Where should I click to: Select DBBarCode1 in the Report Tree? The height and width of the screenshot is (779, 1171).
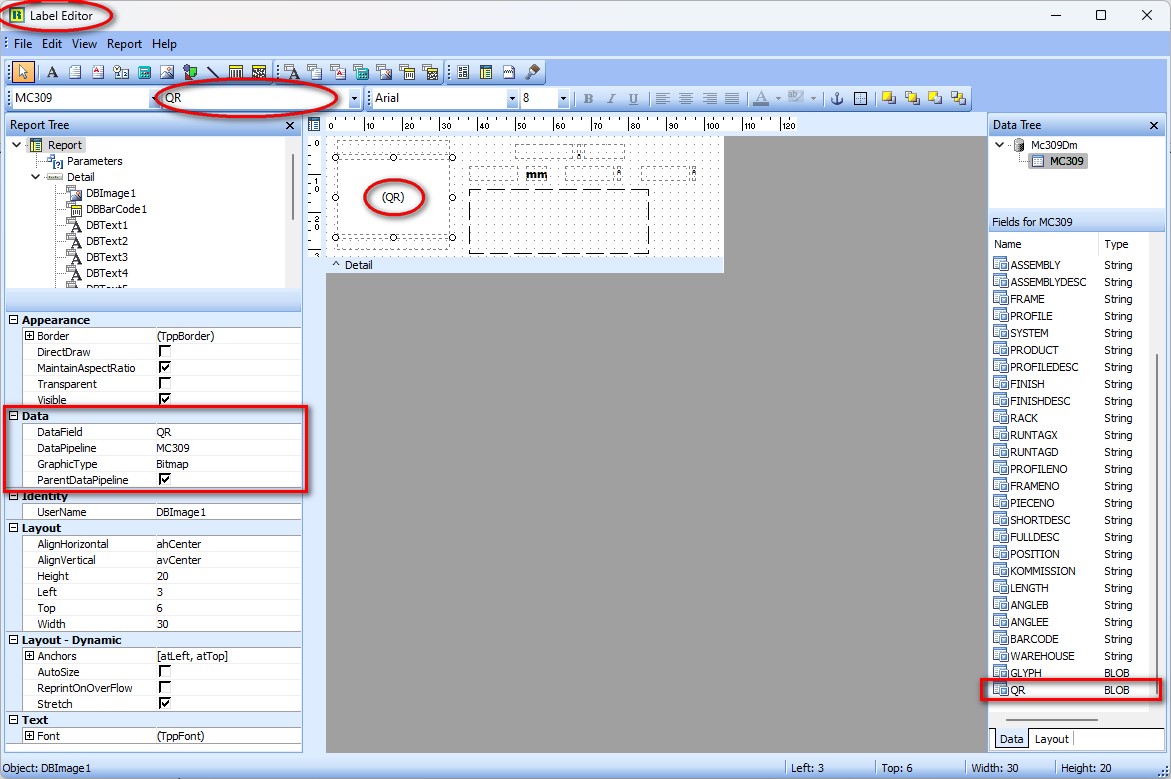[116, 209]
